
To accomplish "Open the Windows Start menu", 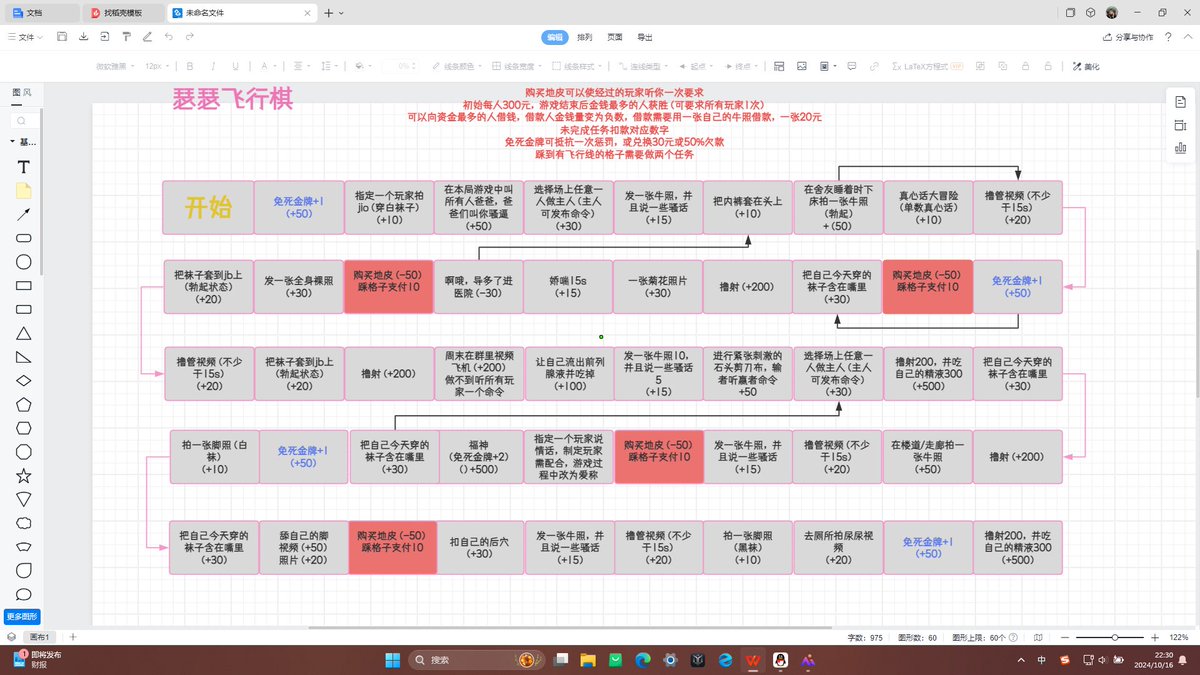I will click(x=391, y=660).
